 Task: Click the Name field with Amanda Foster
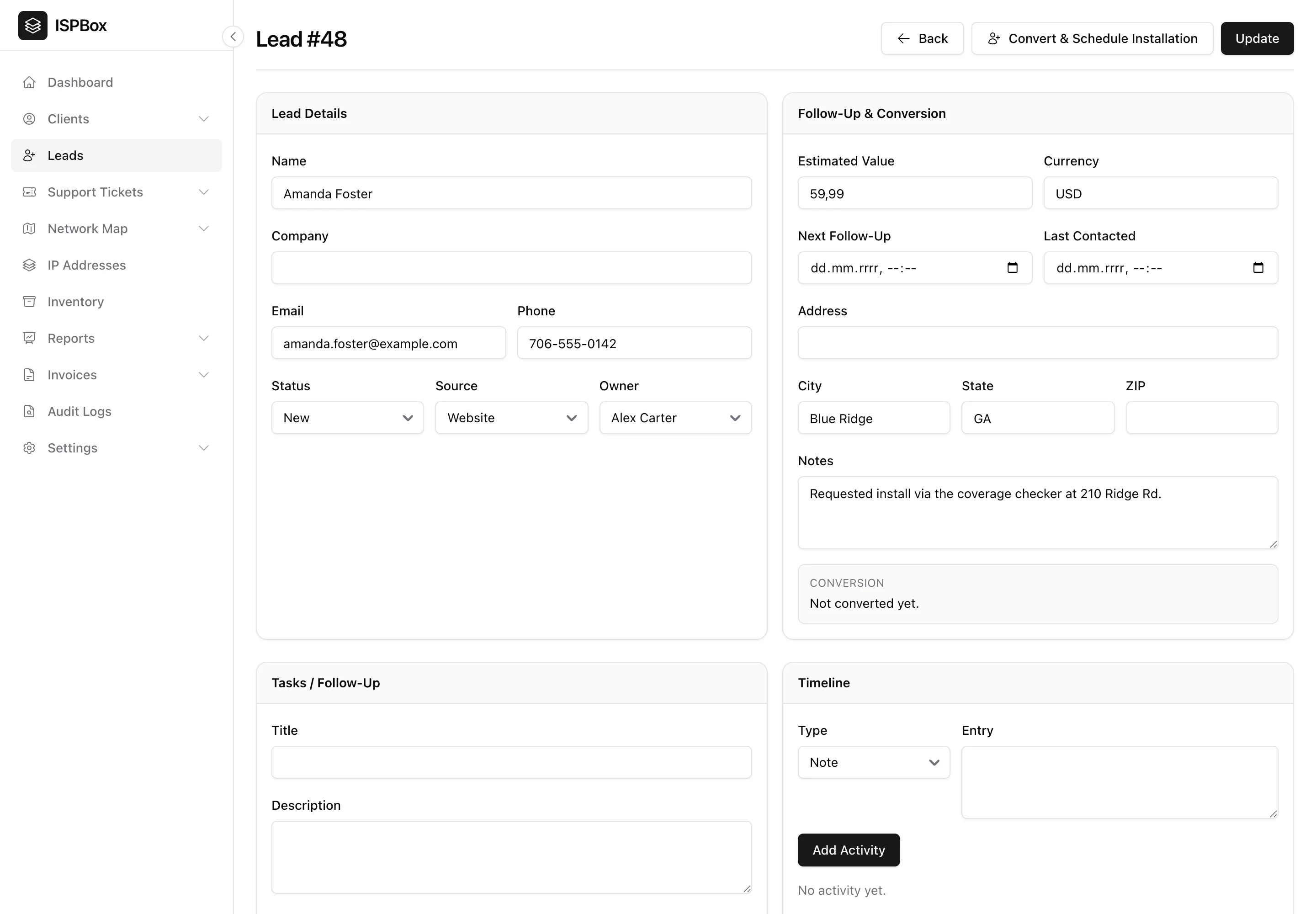click(x=511, y=194)
